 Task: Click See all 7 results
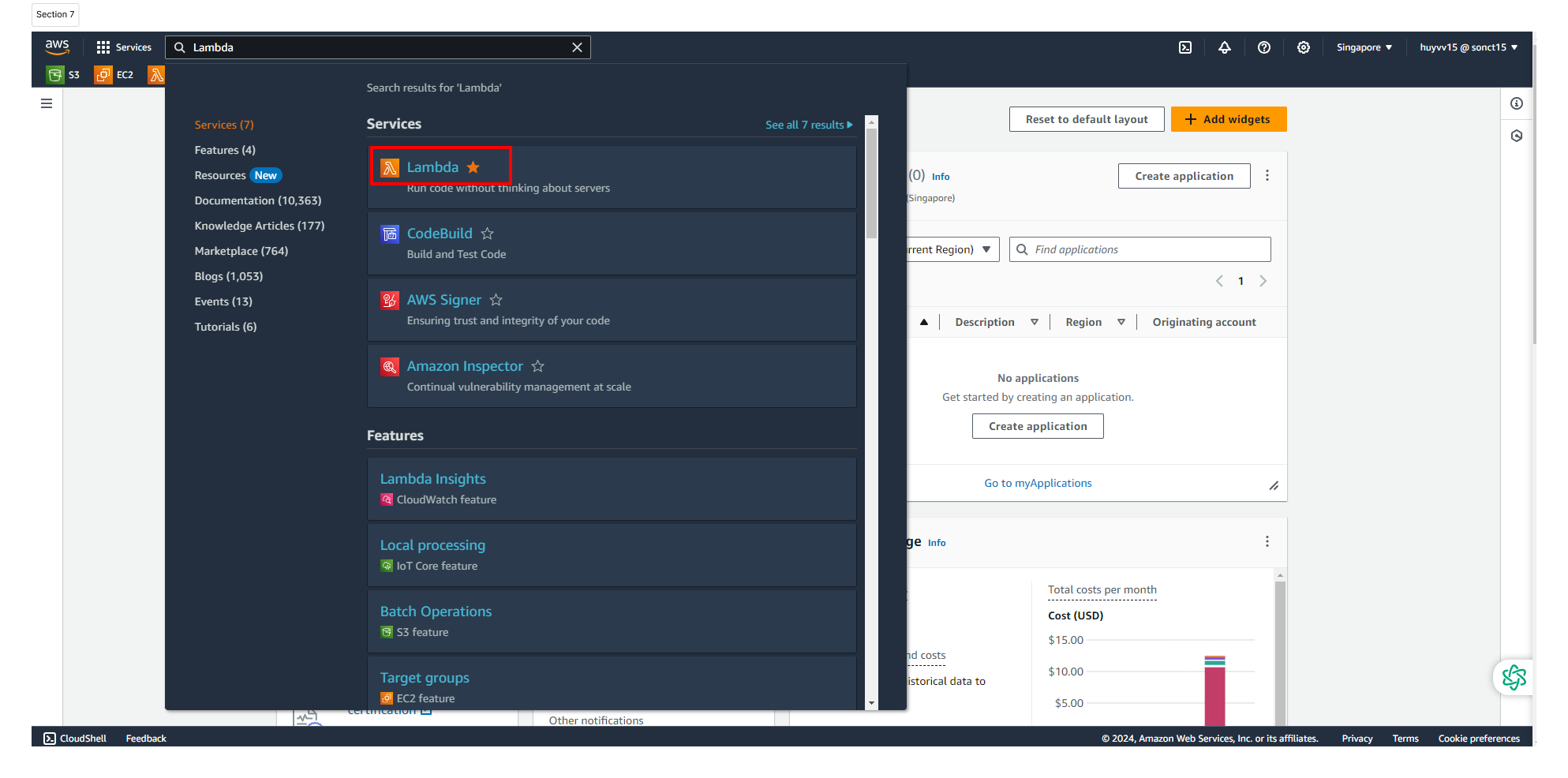tap(809, 125)
